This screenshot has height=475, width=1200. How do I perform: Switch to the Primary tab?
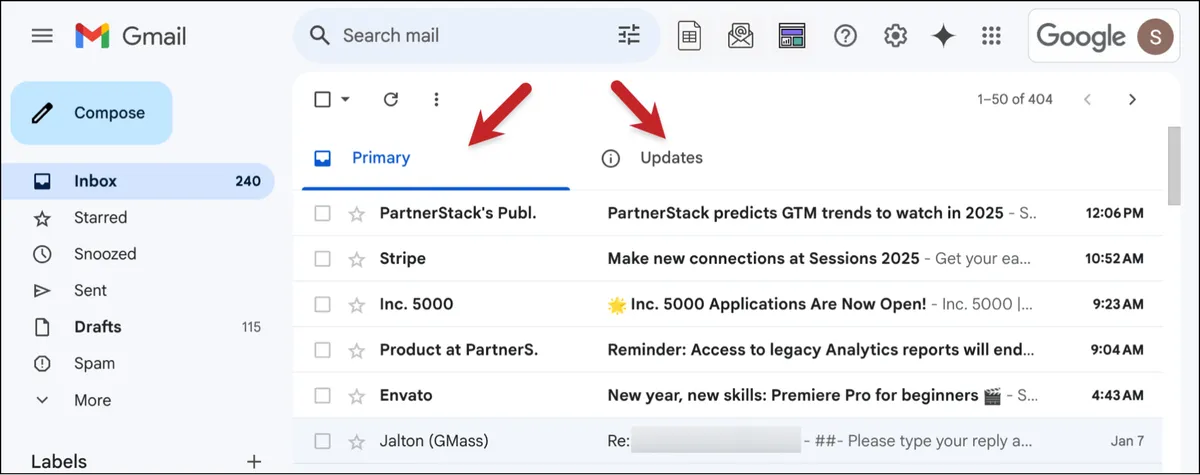point(436,158)
